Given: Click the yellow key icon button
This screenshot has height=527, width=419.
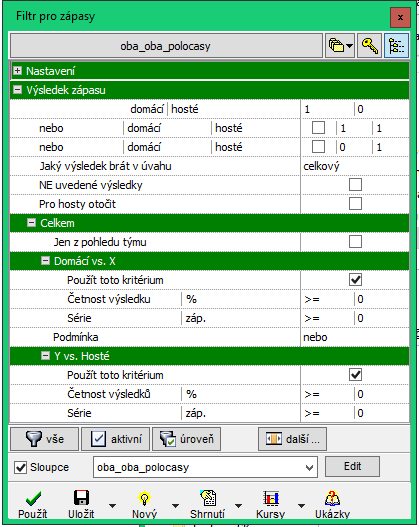Looking at the screenshot, I should [x=369, y=46].
